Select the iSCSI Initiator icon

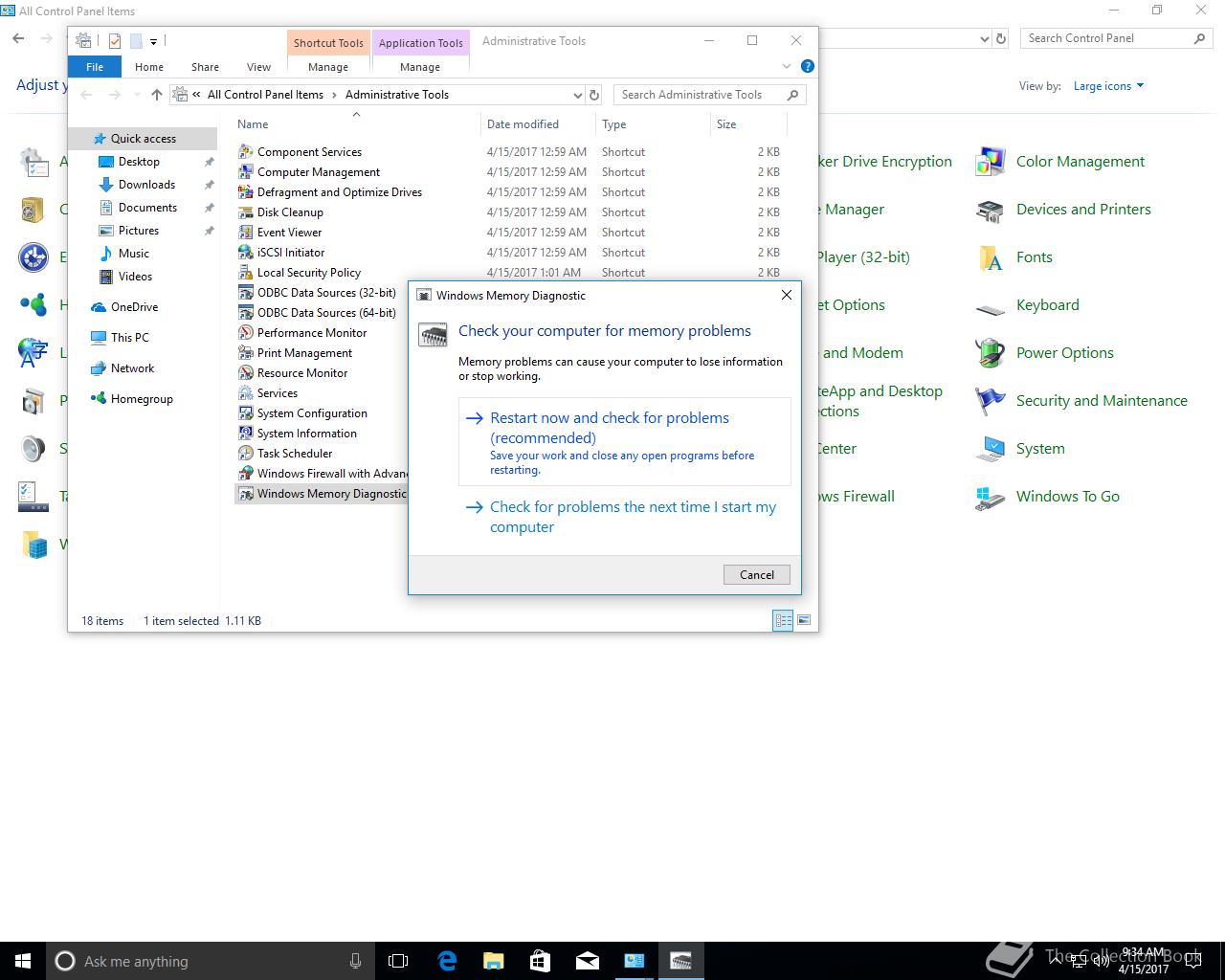pos(246,253)
